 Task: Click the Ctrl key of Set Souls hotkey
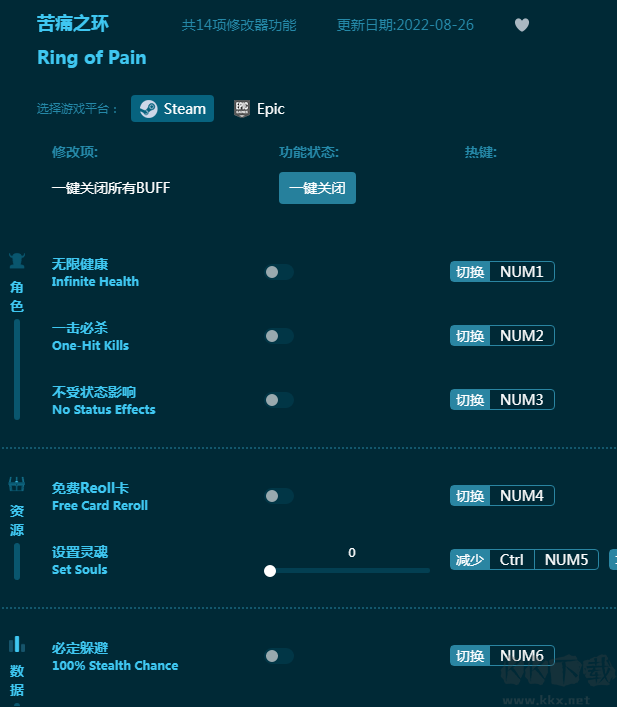tap(512, 560)
